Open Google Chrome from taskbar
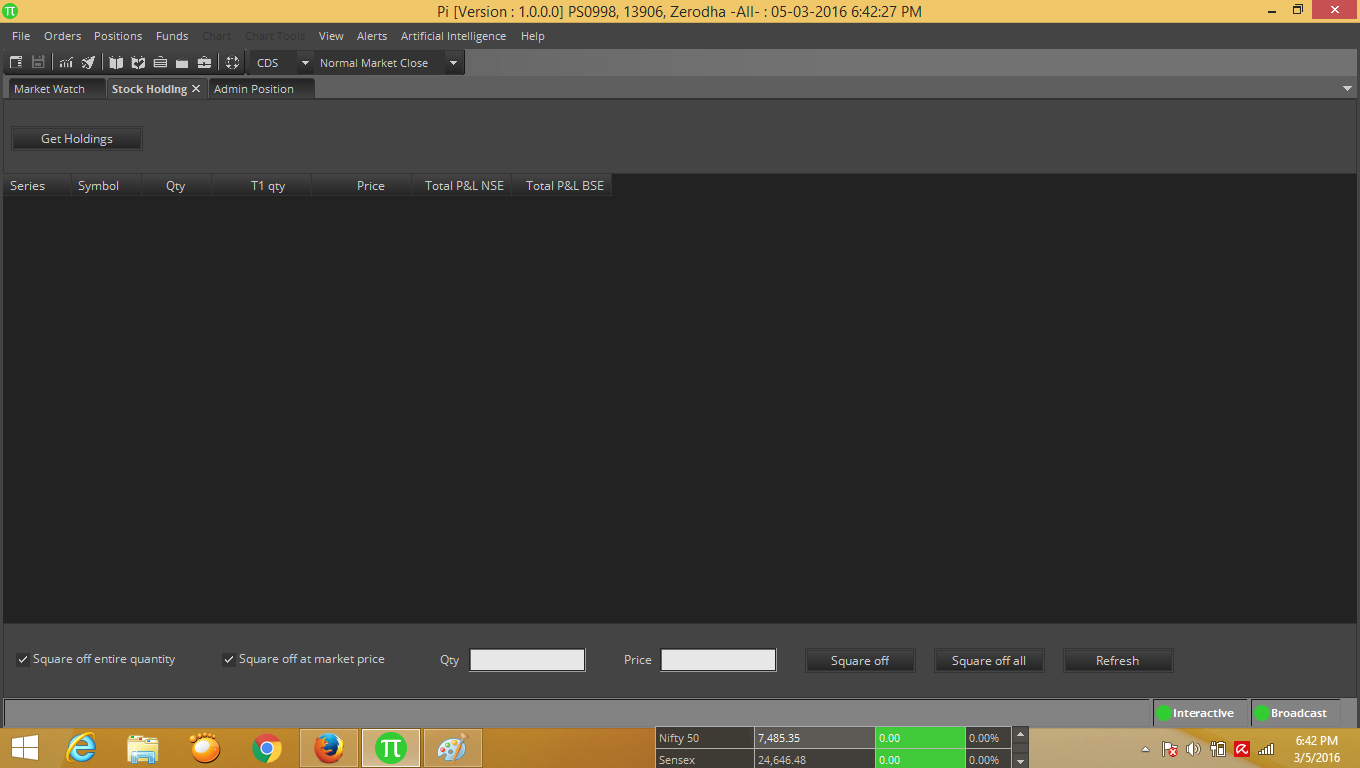1360x768 pixels. [x=267, y=748]
